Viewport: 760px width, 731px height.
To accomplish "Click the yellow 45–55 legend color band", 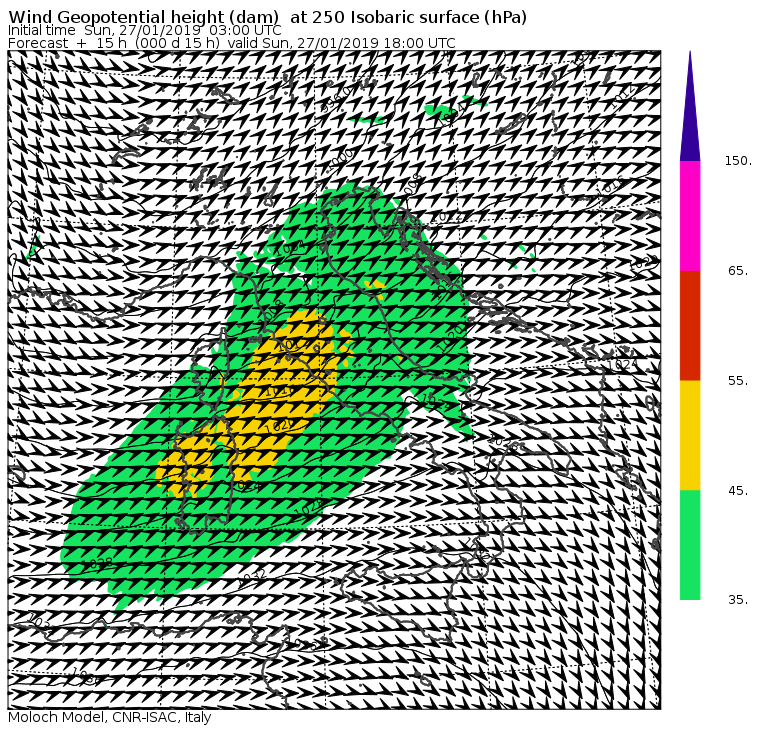I will (690, 435).
